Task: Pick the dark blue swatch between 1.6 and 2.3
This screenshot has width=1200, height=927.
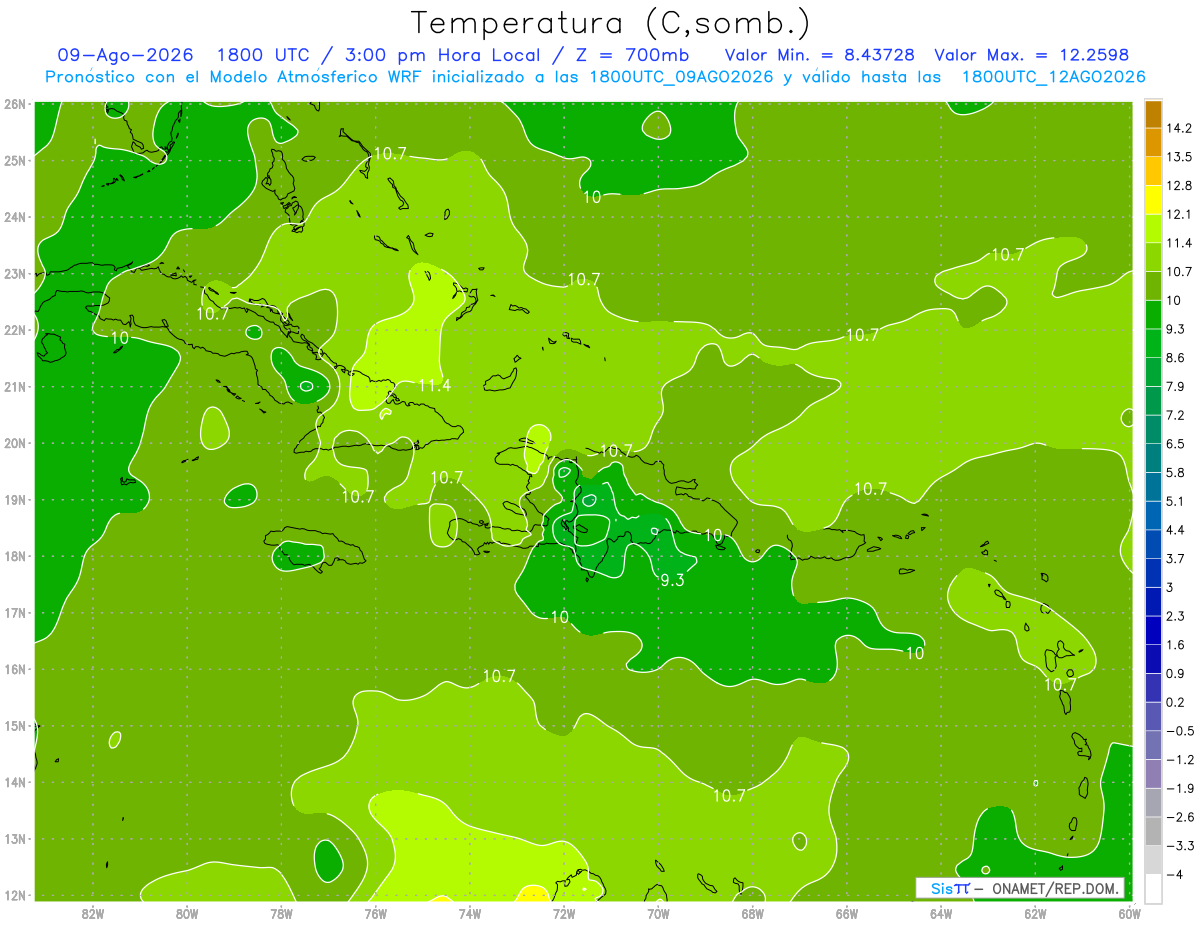Action: click(x=1153, y=629)
